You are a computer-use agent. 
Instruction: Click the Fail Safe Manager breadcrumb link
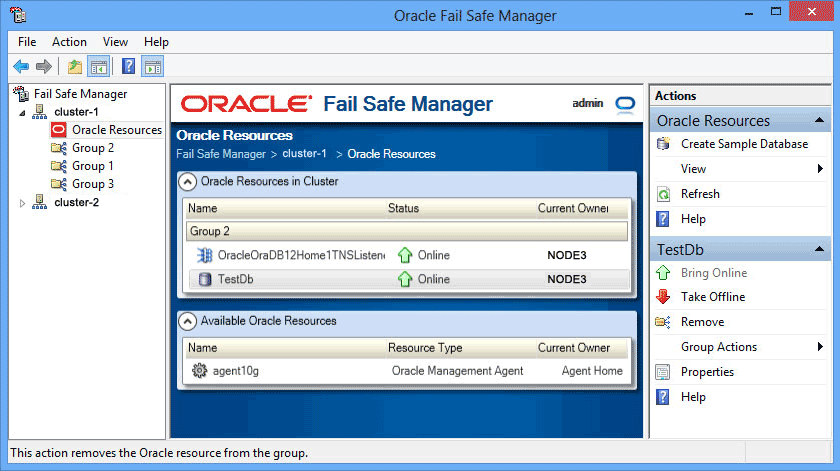[x=221, y=154]
